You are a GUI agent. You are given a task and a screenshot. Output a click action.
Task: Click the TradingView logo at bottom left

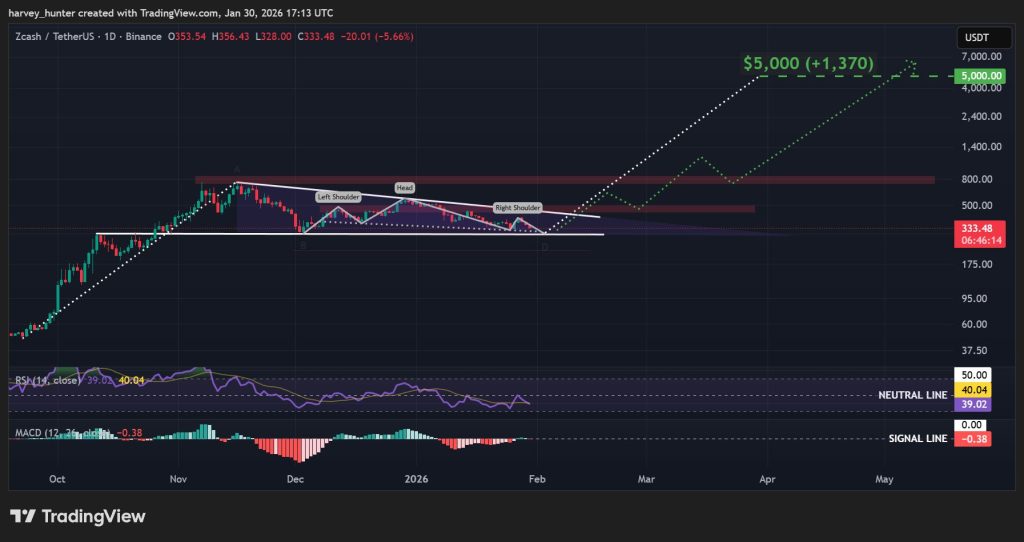[77, 517]
